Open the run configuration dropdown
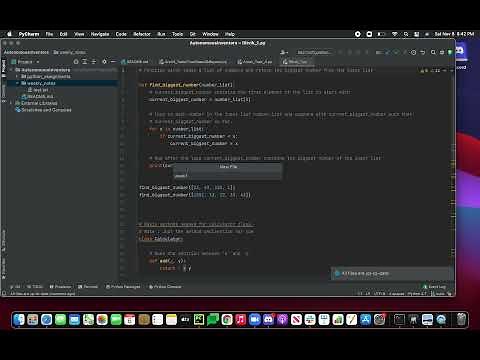Image resolution: width=480 pixels, height=360 pixels. [x=314, y=52]
